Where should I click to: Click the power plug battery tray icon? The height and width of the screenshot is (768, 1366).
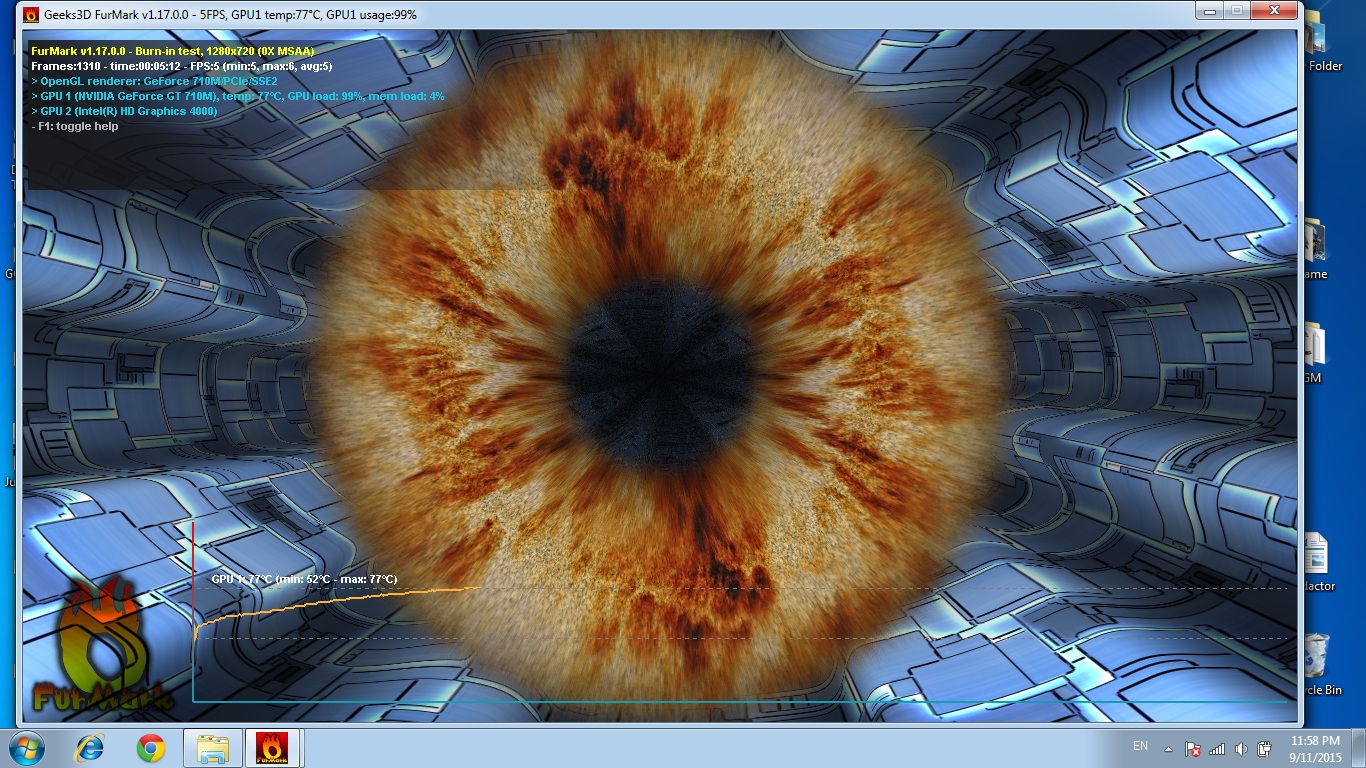[1264, 748]
